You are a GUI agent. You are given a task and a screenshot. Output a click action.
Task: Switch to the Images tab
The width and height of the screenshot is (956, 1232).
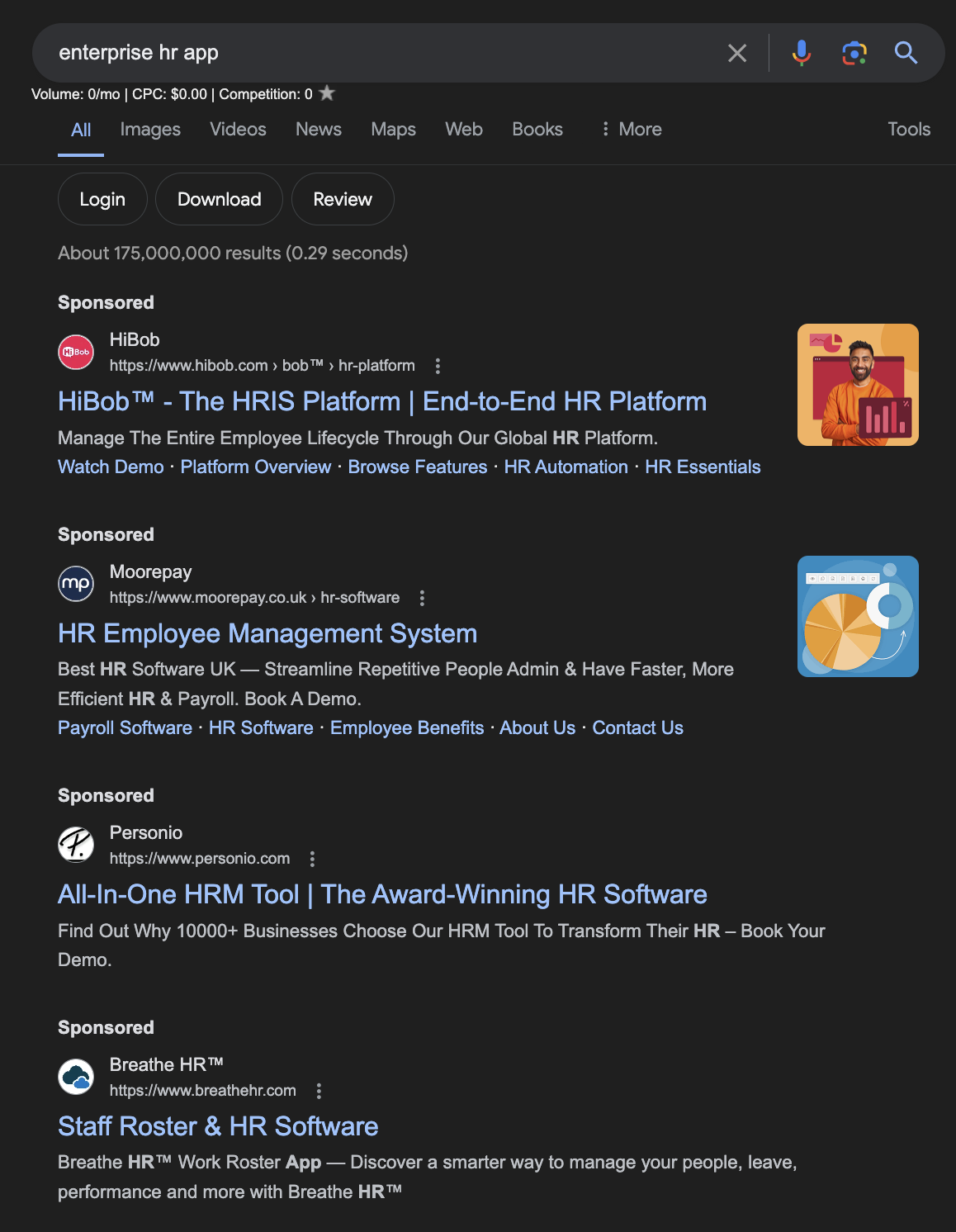coord(150,129)
